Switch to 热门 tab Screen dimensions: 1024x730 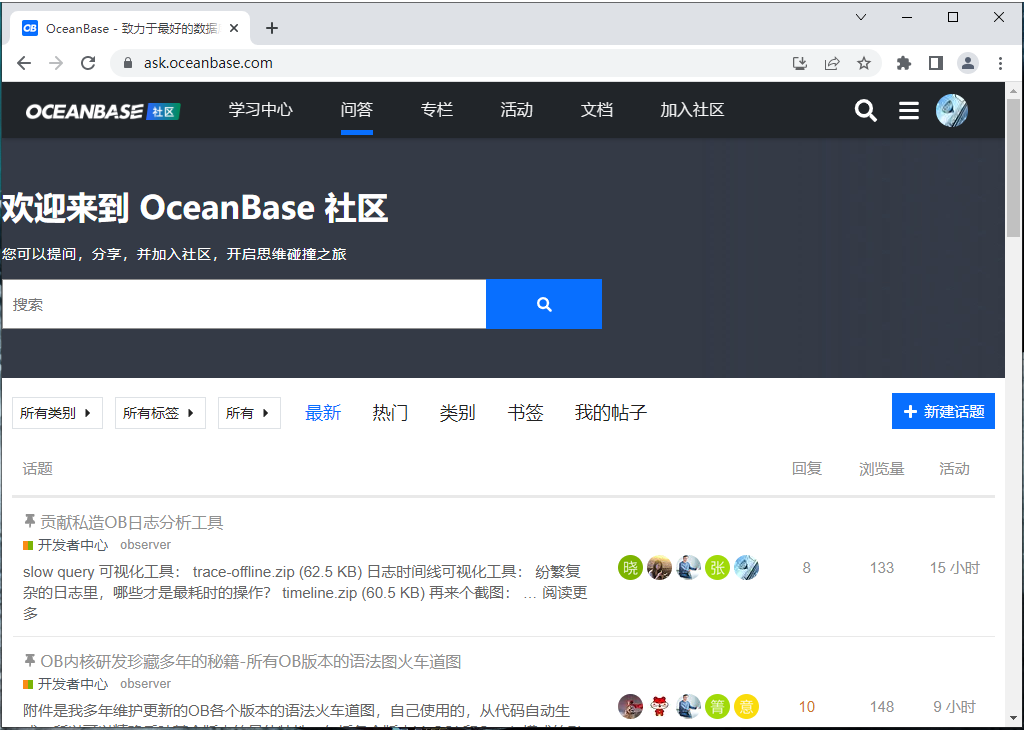390,413
